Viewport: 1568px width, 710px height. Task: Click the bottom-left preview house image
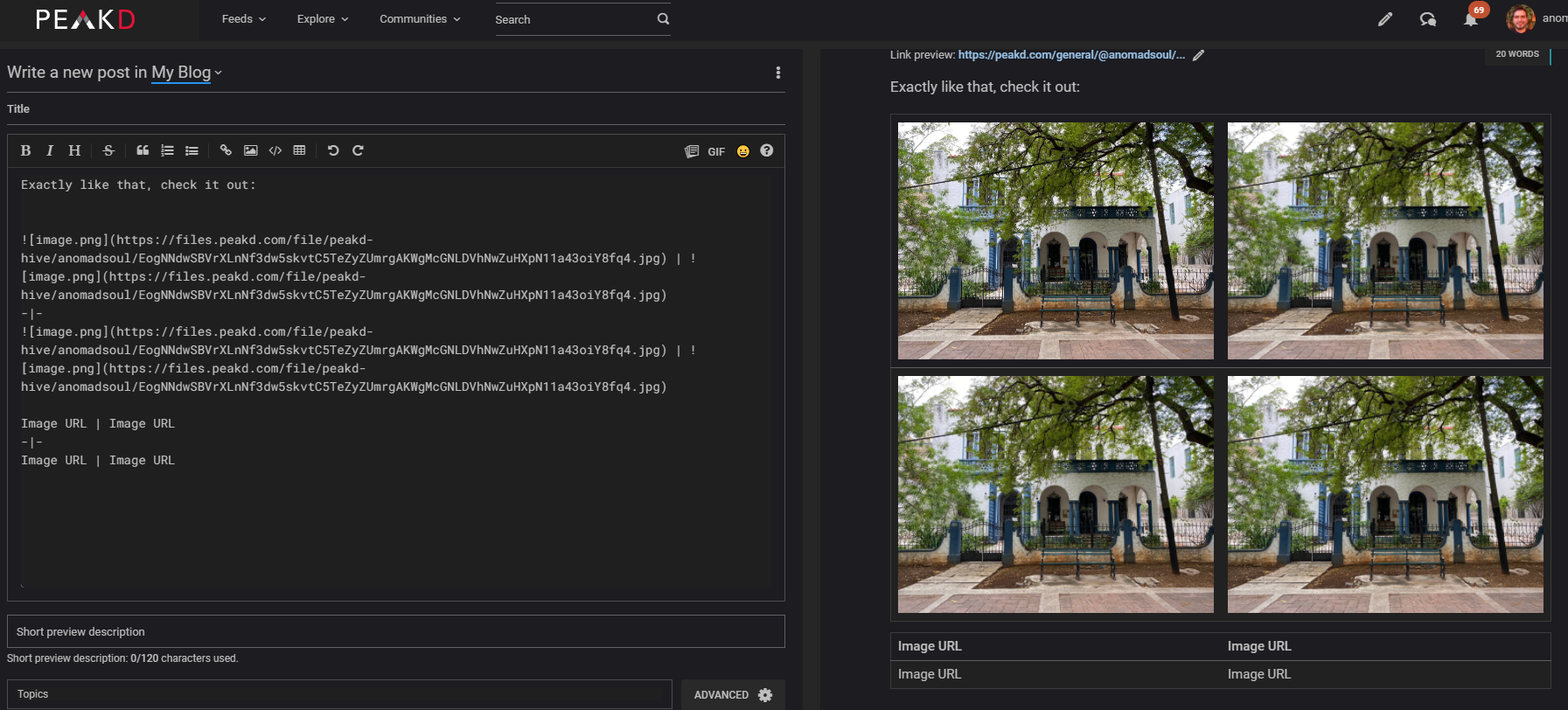pos(1056,494)
